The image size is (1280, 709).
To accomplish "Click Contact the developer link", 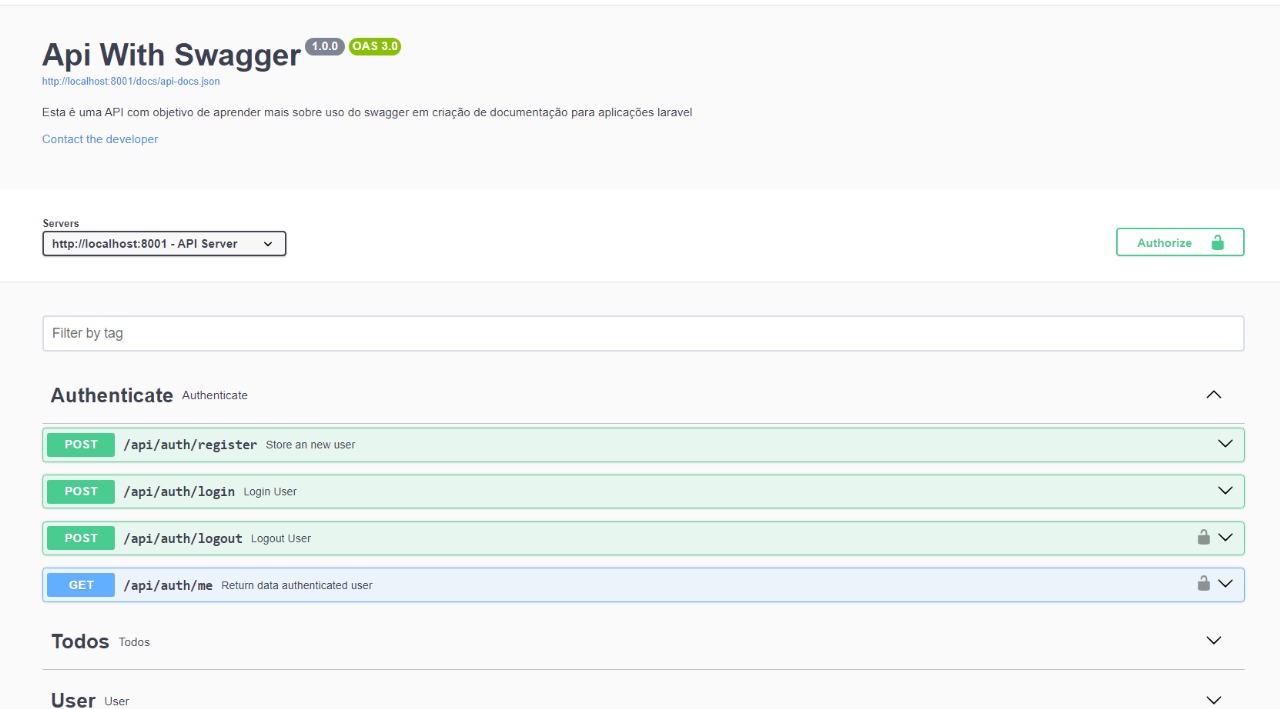I will pos(100,139).
